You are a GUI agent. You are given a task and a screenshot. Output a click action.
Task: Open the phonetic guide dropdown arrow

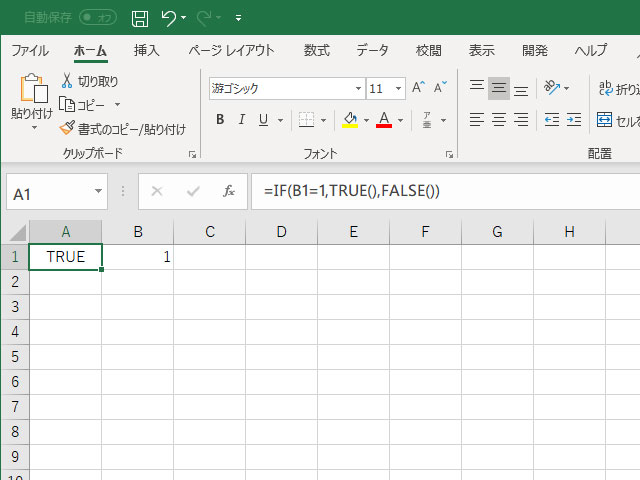pos(444,120)
